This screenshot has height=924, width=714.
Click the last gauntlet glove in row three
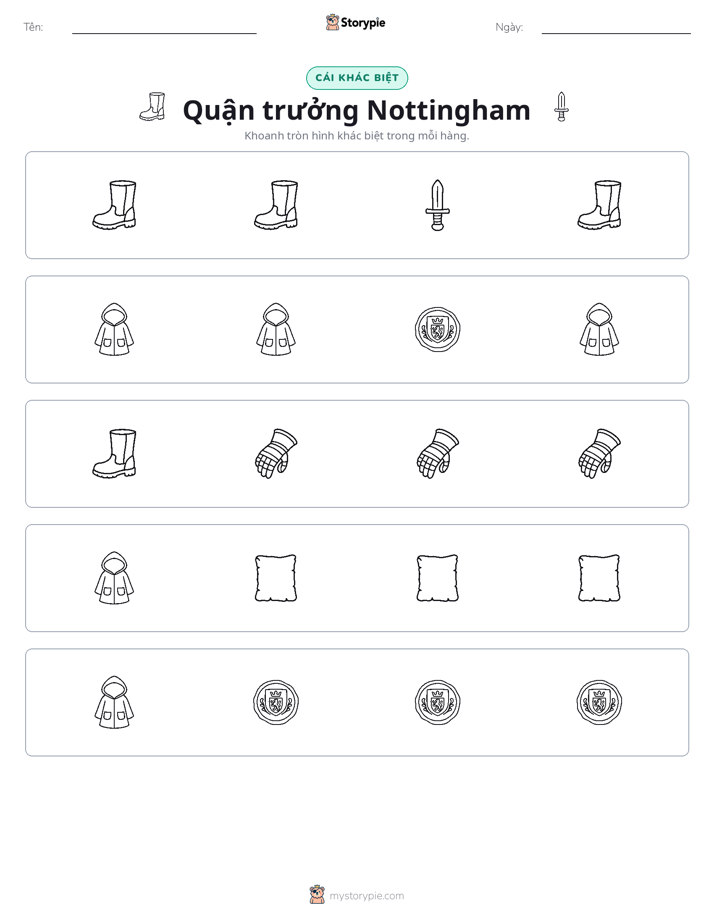point(599,453)
